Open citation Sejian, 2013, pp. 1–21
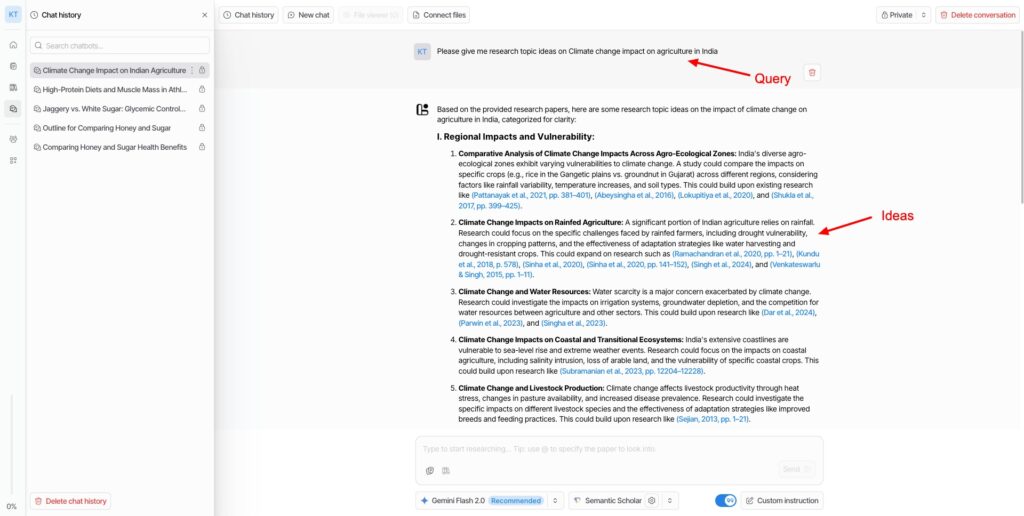 713,420
